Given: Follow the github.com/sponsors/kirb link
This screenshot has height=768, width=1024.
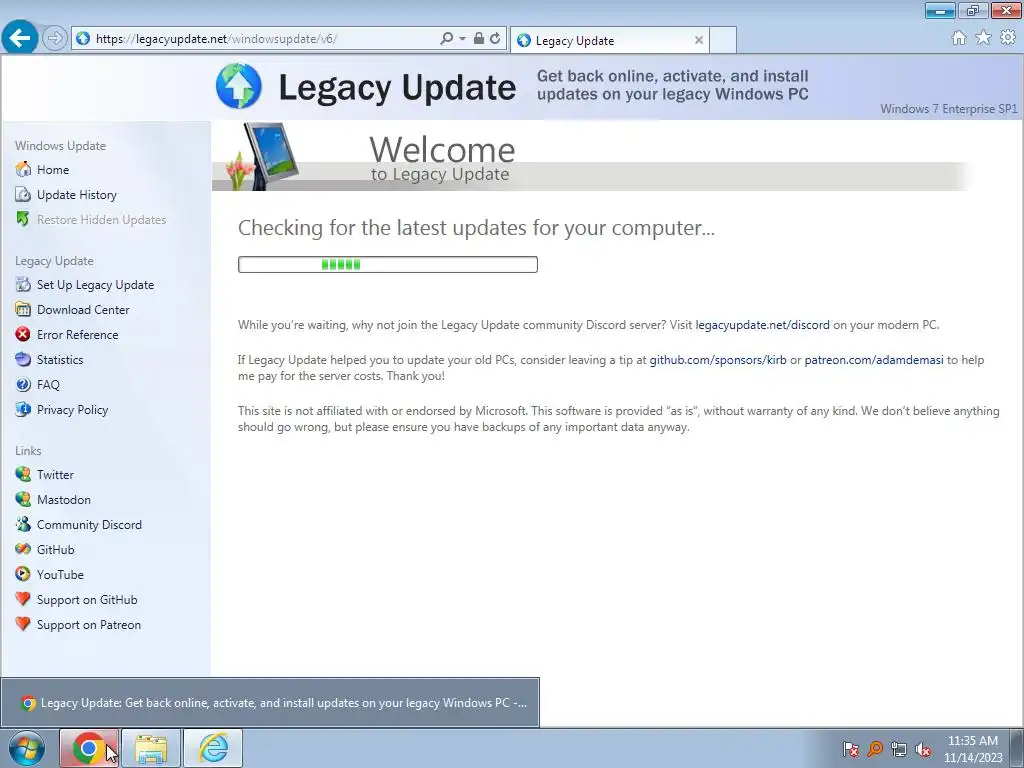Looking at the screenshot, I should (718, 360).
